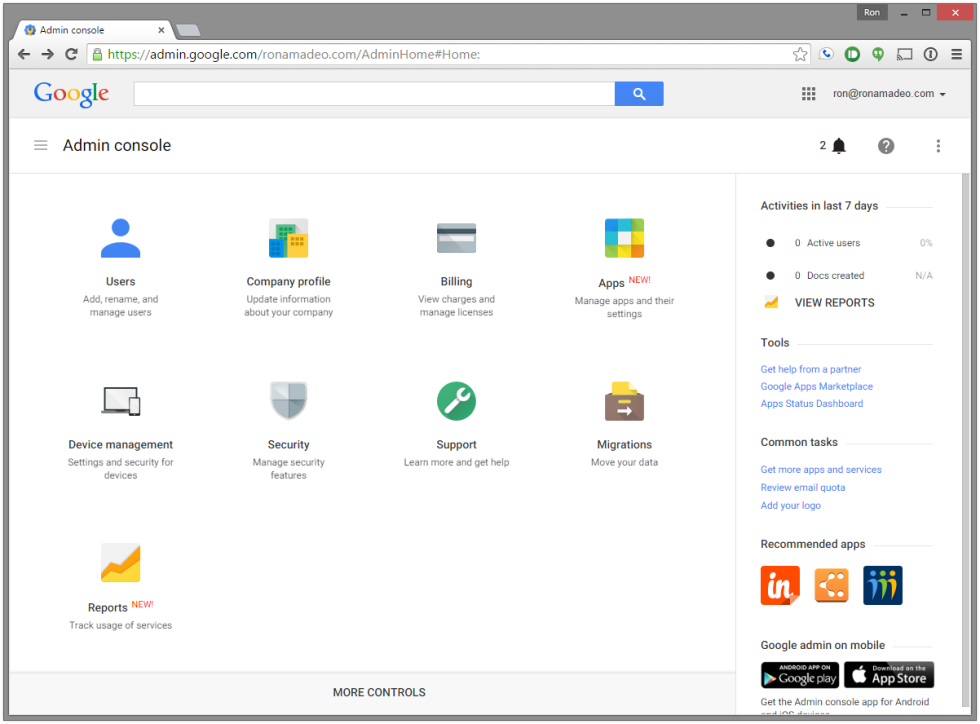Click the secure padlock icon in address bar
The height and width of the screenshot is (724, 980).
[97, 54]
